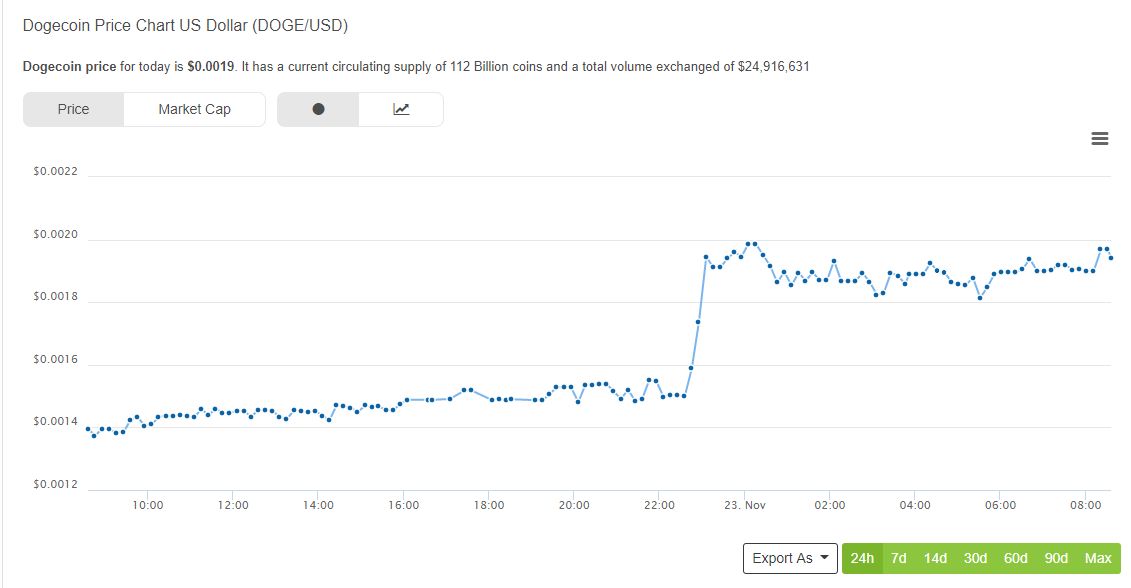Click the 04:00 x-axis label
The width and height of the screenshot is (1131, 588).
tap(915, 505)
